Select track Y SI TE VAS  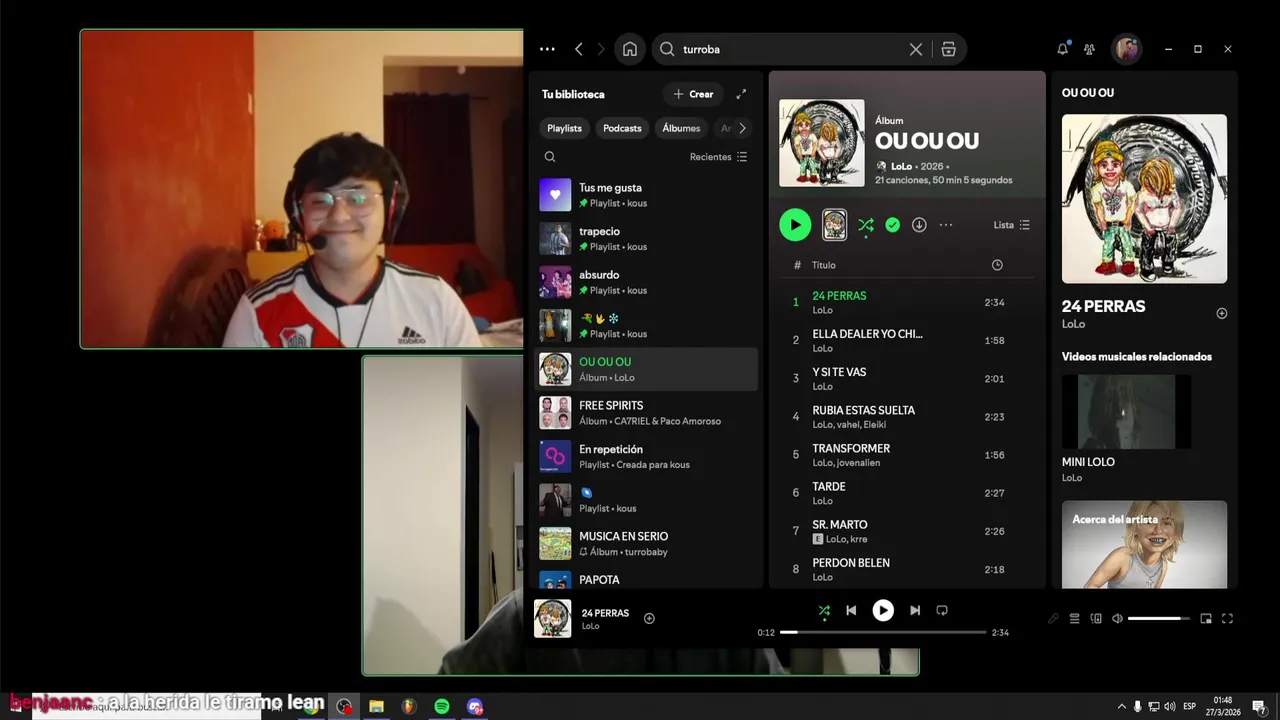click(x=907, y=378)
